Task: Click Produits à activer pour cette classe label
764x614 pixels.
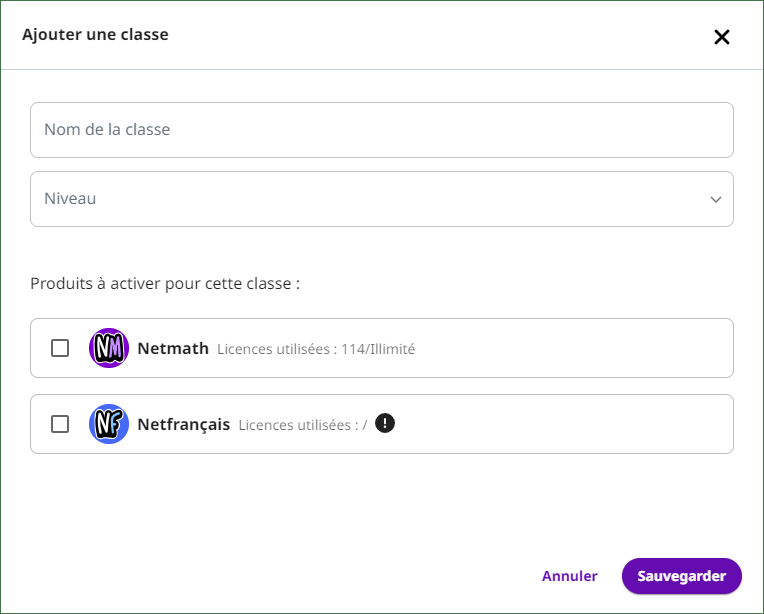Action: click(x=165, y=284)
